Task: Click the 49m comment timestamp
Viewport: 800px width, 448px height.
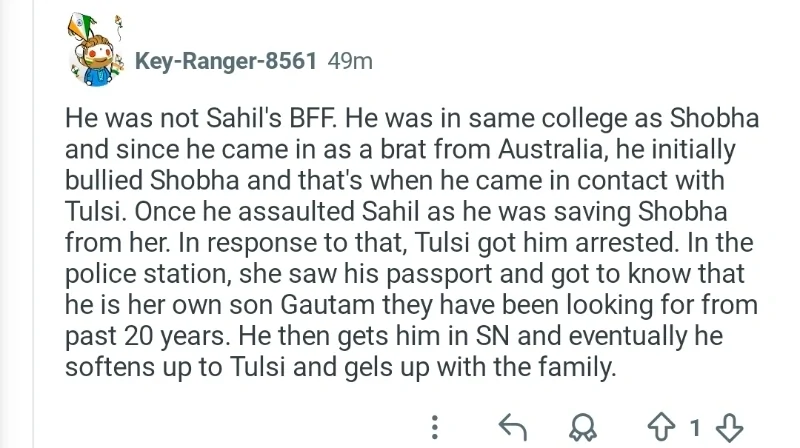Action: coord(350,61)
